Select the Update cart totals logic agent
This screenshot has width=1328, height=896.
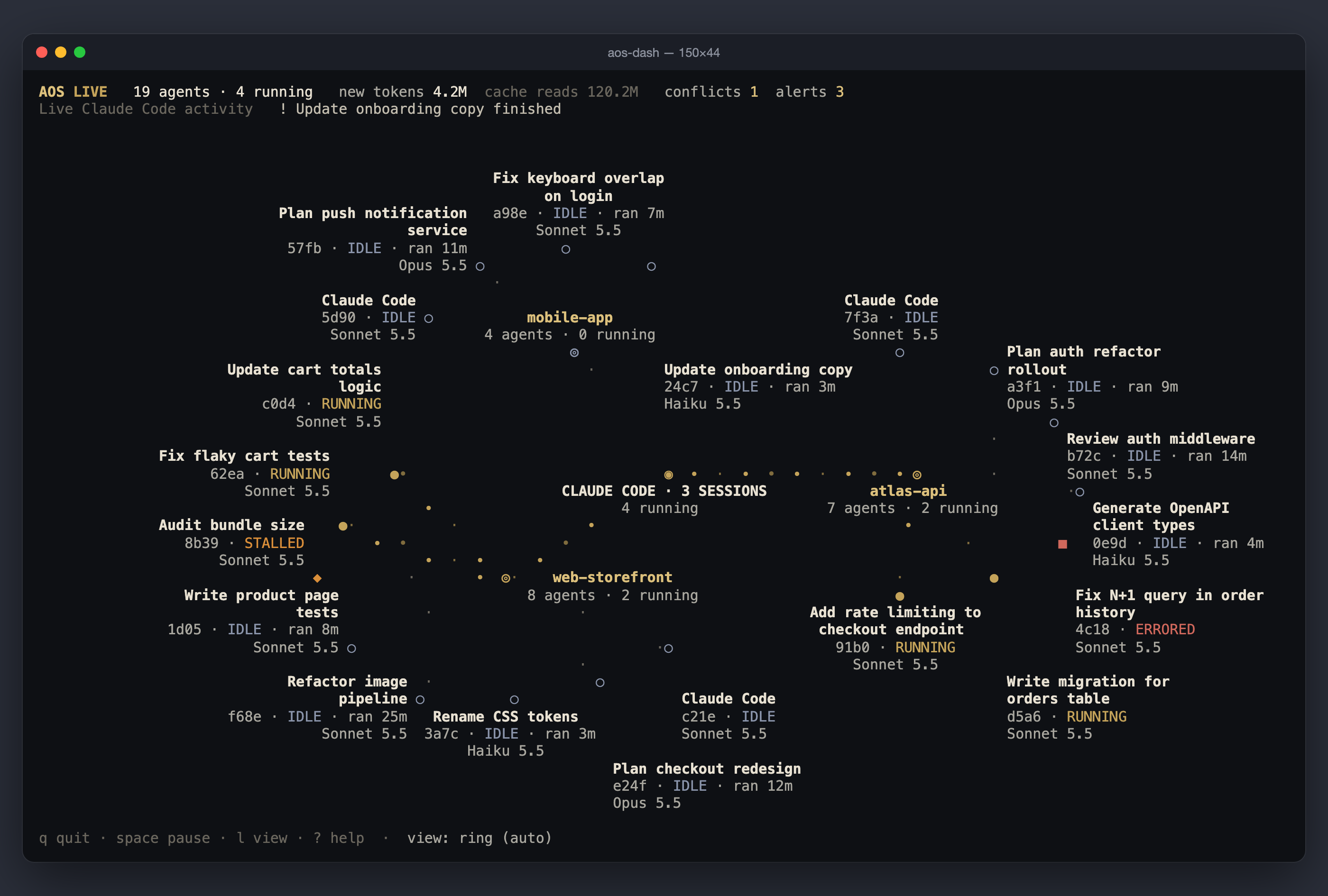(304, 377)
